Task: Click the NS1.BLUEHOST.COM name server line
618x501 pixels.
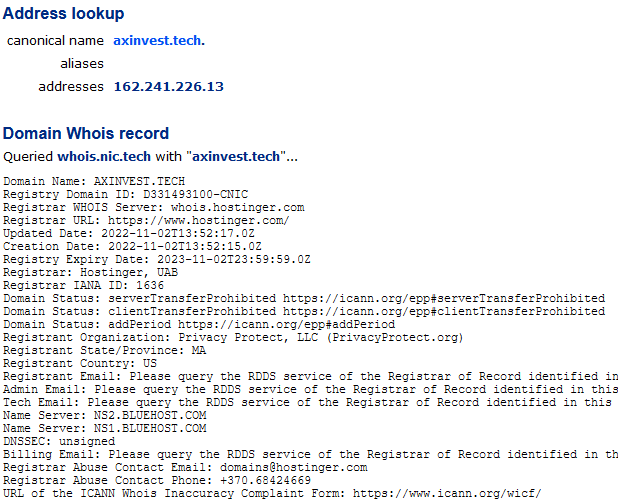Action: pos(105,428)
